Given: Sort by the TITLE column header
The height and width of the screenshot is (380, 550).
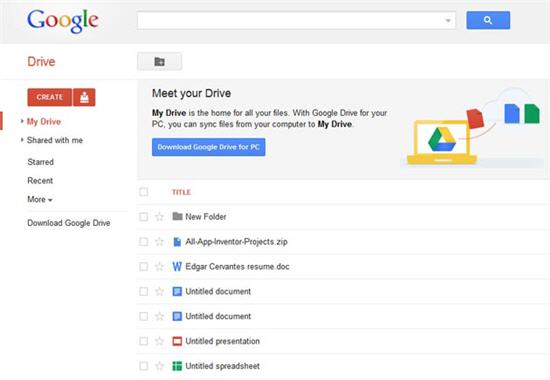Looking at the screenshot, I should (x=181, y=192).
